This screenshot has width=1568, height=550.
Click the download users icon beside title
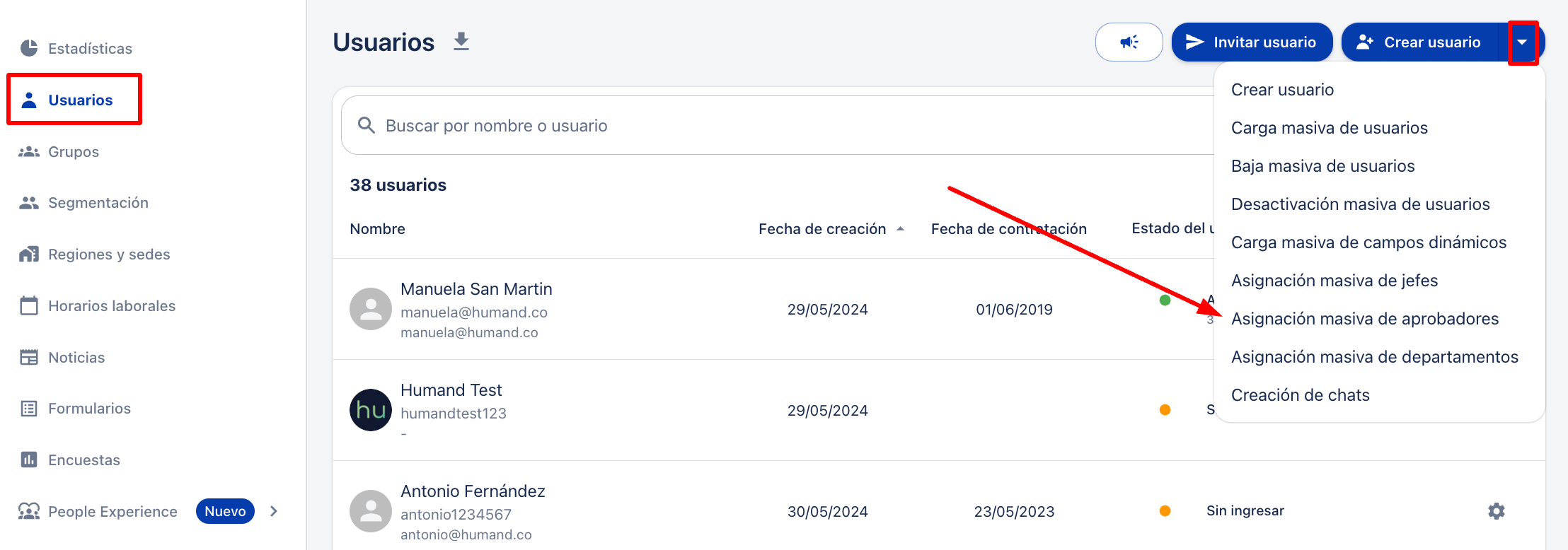pyautogui.click(x=461, y=42)
